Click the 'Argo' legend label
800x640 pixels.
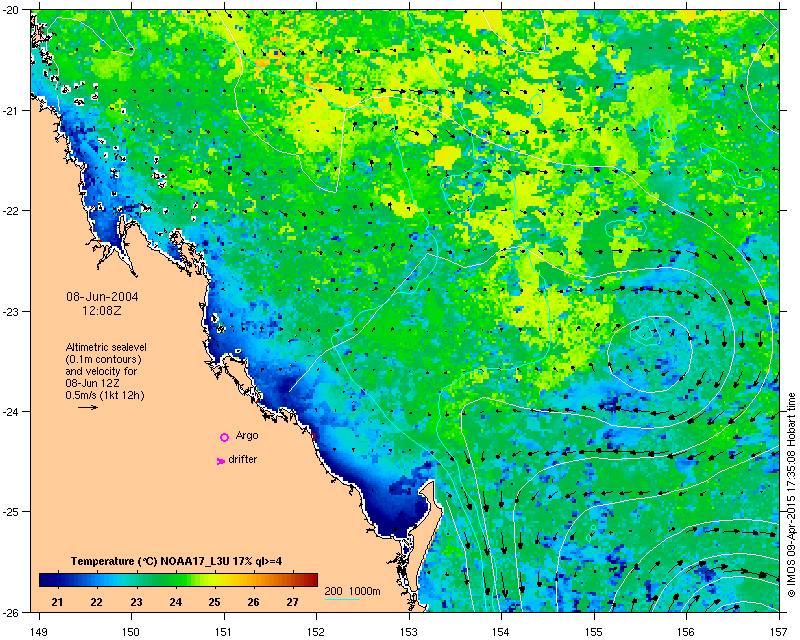(x=247, y=436)
